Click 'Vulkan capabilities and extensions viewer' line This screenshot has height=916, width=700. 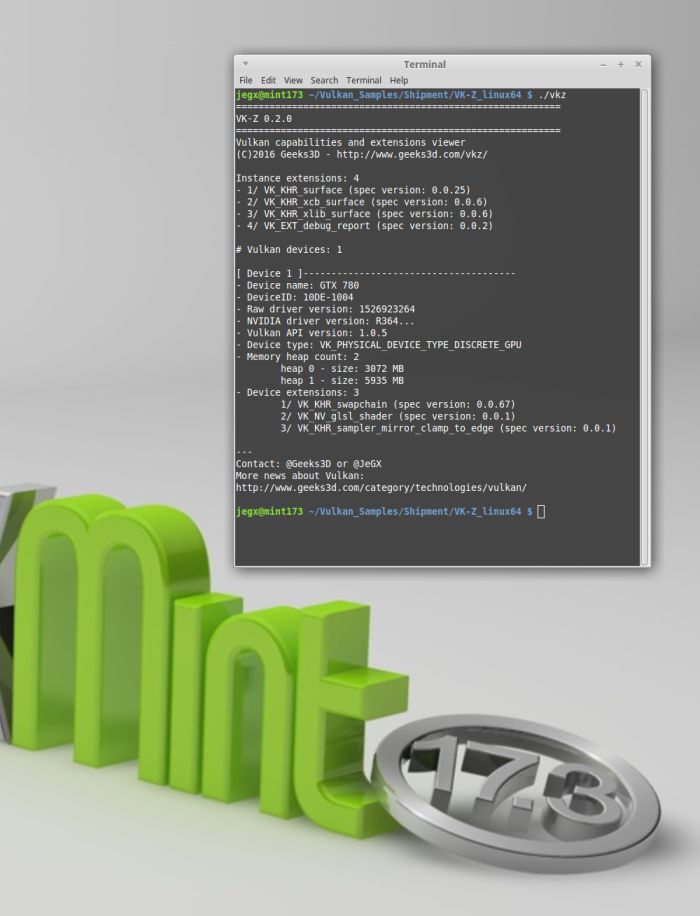coord(351,142)
